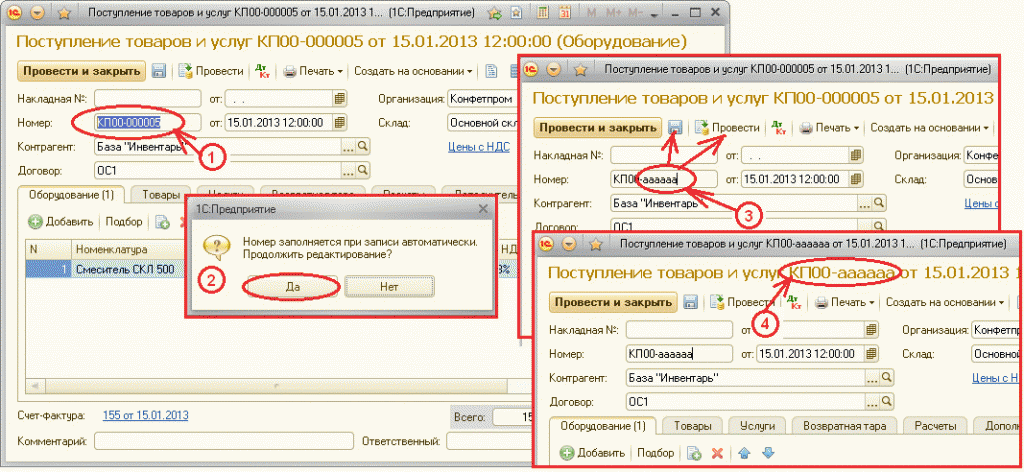Screen dimensions: 1024x472
Task: Click Провести и закрыть in lower-right window
Action: pyautogui.click(x=613, y=302)
